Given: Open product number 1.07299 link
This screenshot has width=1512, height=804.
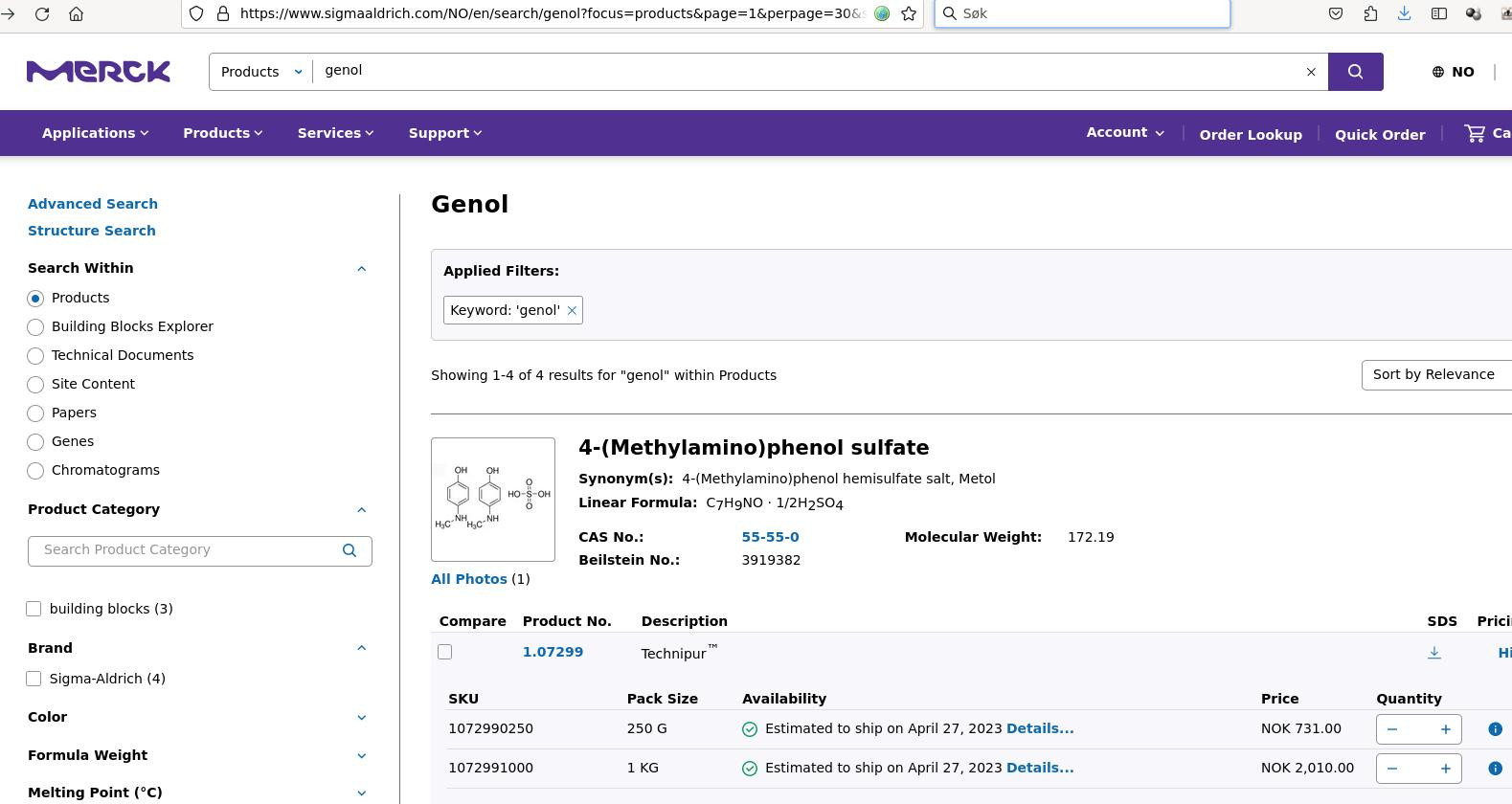Looking at the screenshot, I should click(x=553, y=652).
